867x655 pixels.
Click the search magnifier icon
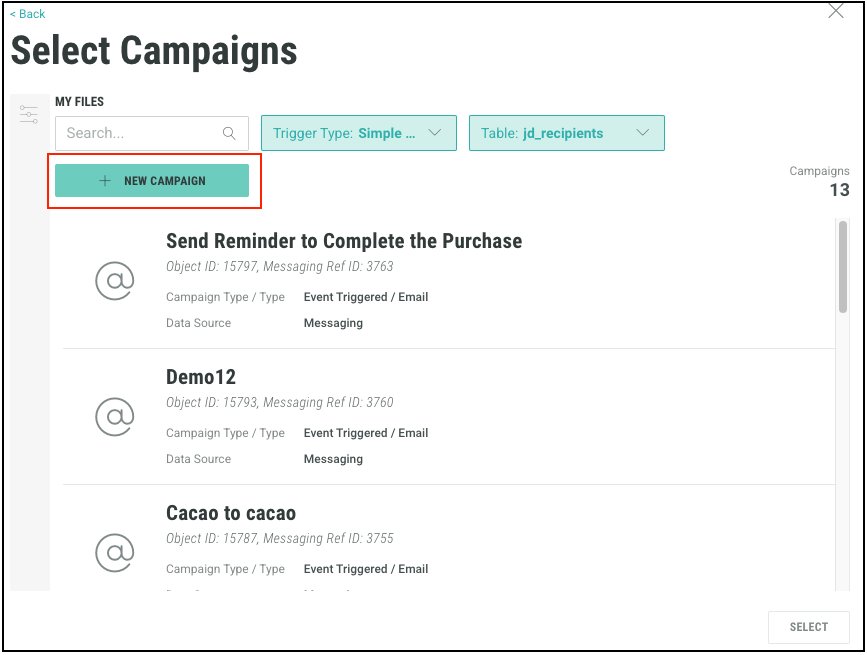click(x=229, y=133)
